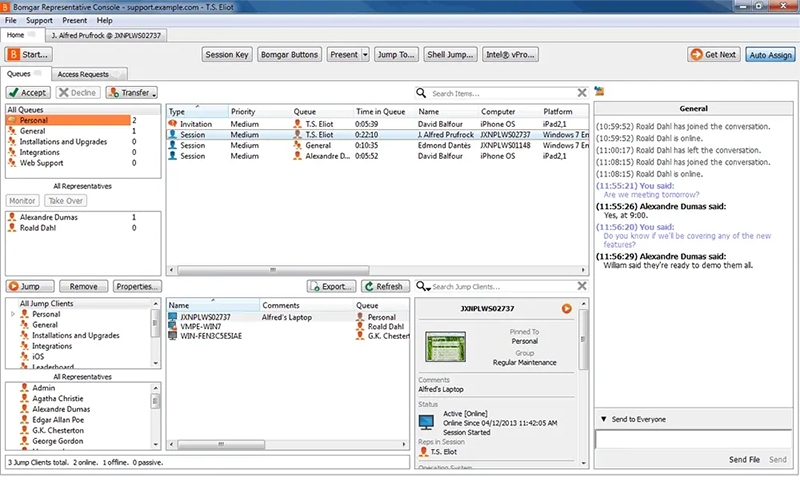Clear the Search Items field with X
Viewport: 800px width, 500px height.
[580, 92]
